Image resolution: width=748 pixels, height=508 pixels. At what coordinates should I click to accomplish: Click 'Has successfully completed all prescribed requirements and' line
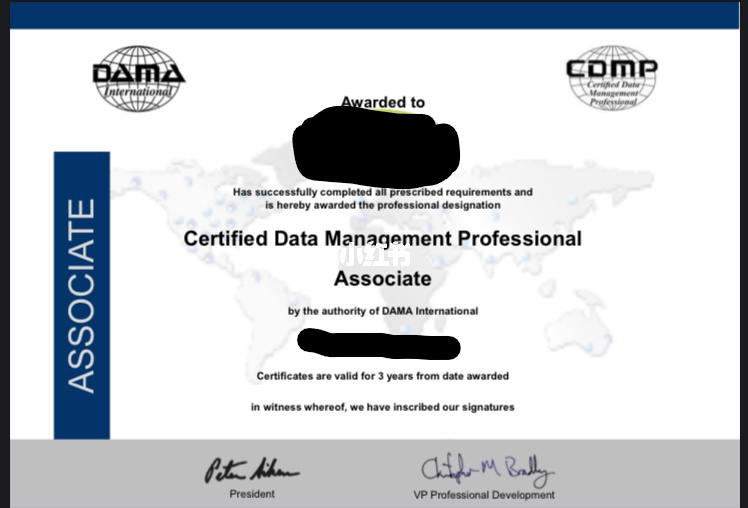(x=383, y=192)
